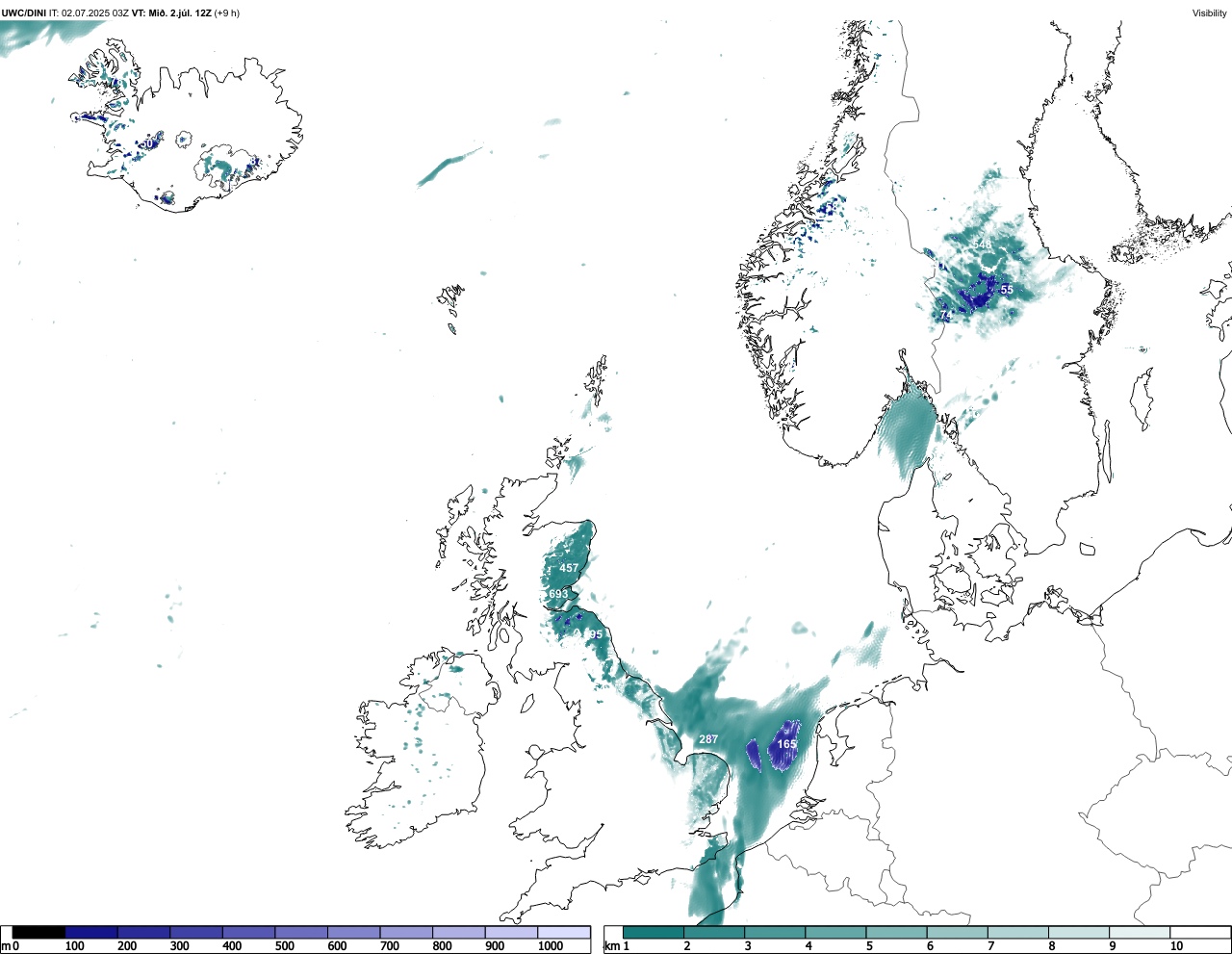Click the 700–800 m legend swatch
1232x954 pixels.
pyautogui.click(x=406, y=933)
